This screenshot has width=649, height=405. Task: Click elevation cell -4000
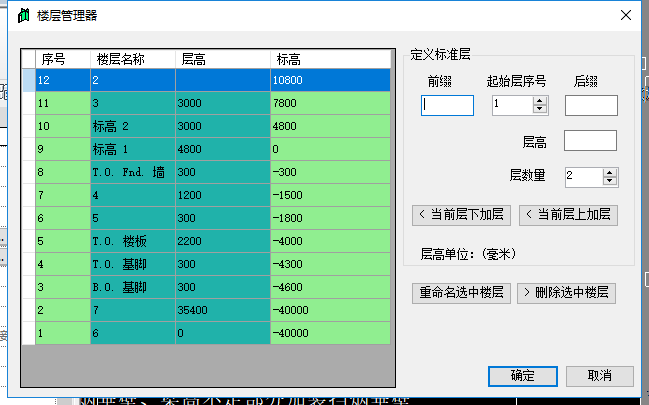tap(330, 241)
